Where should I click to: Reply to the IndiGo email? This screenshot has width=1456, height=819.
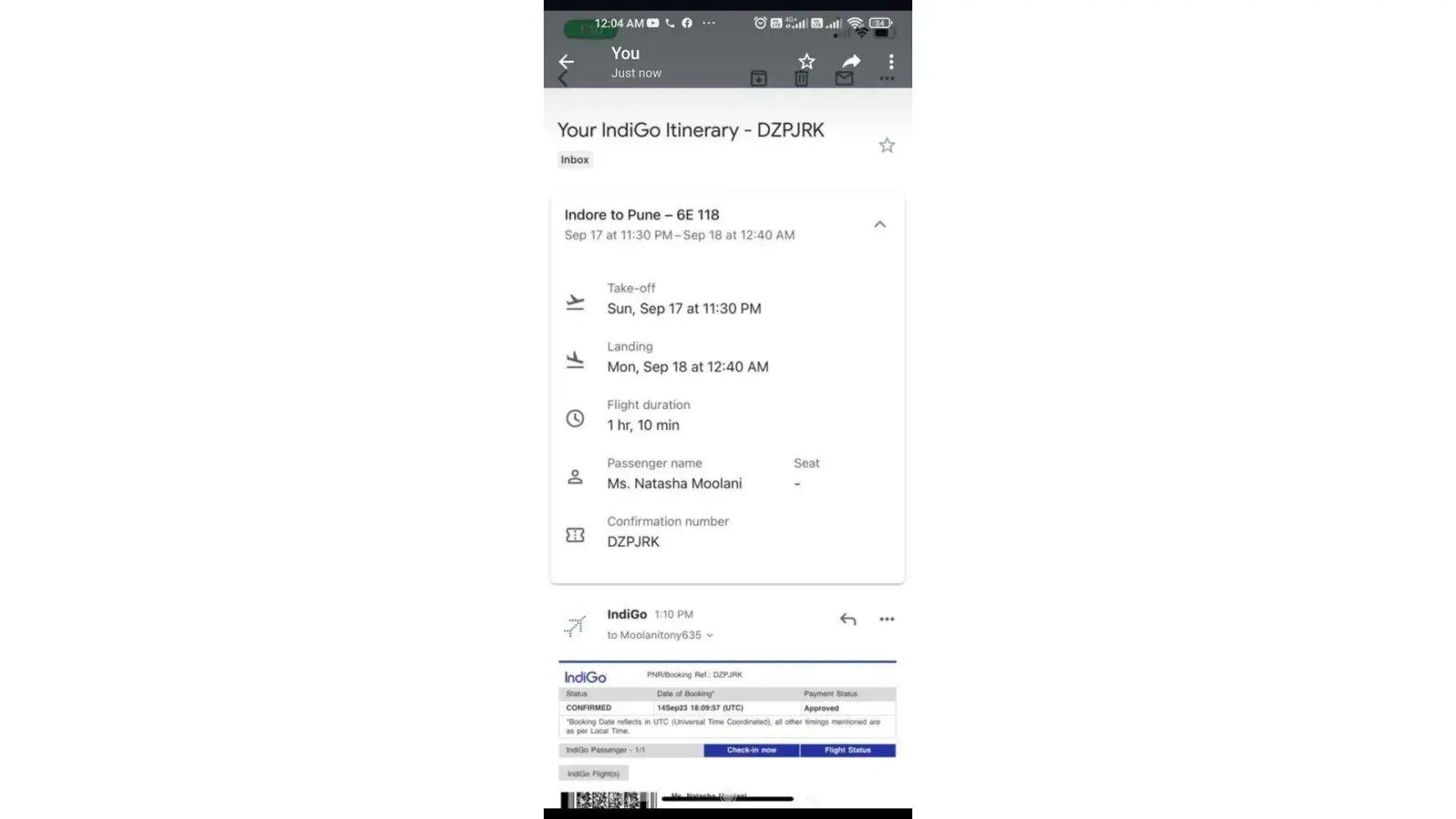click(x=848, y=619)
